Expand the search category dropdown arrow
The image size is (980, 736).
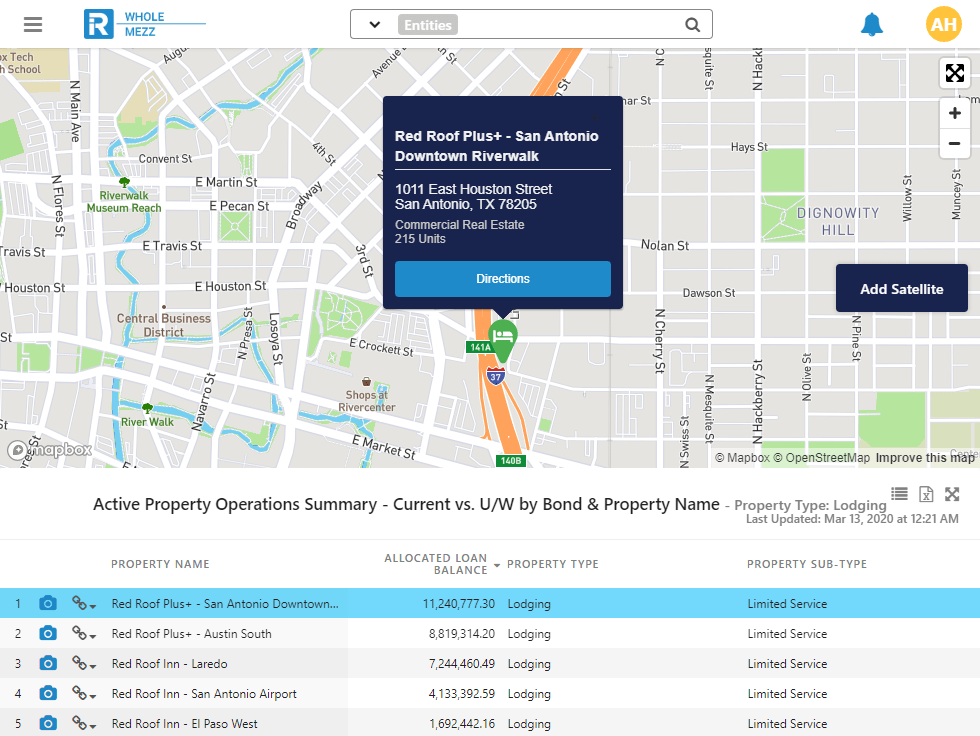pos(374,25)
